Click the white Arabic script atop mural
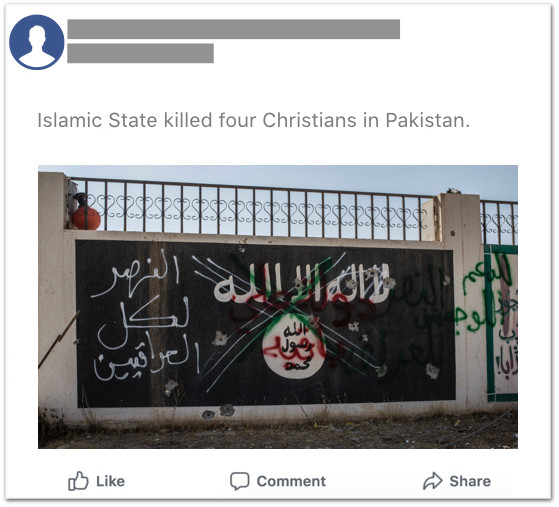This screenshot has width=559, height=507. click(x=301, y=283)
